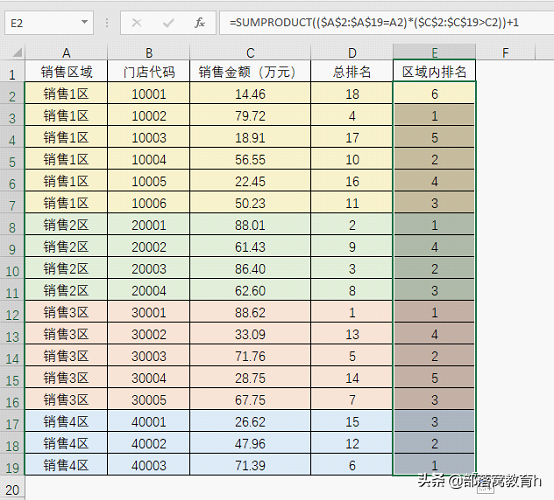The image size is (554, 500).
Task: Click header cell 销售金额（万元）
Action: click(x=250, y=72)
